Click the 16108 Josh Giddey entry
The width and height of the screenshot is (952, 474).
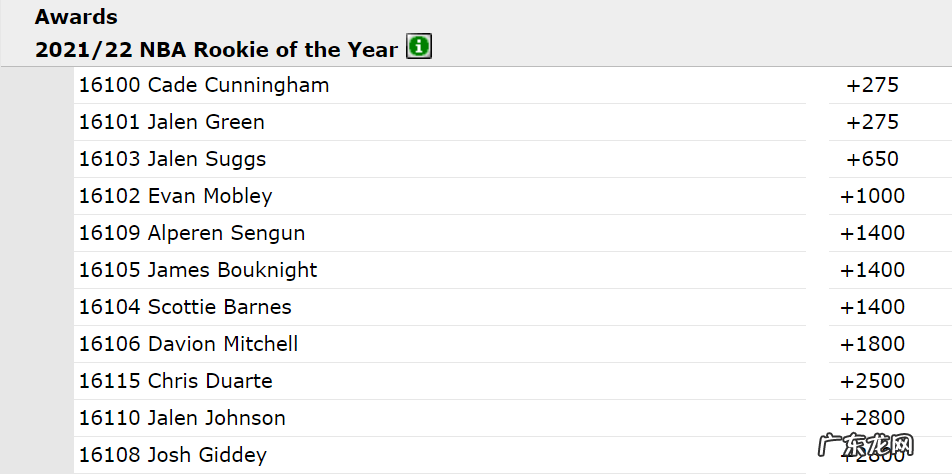coord(173,455)
